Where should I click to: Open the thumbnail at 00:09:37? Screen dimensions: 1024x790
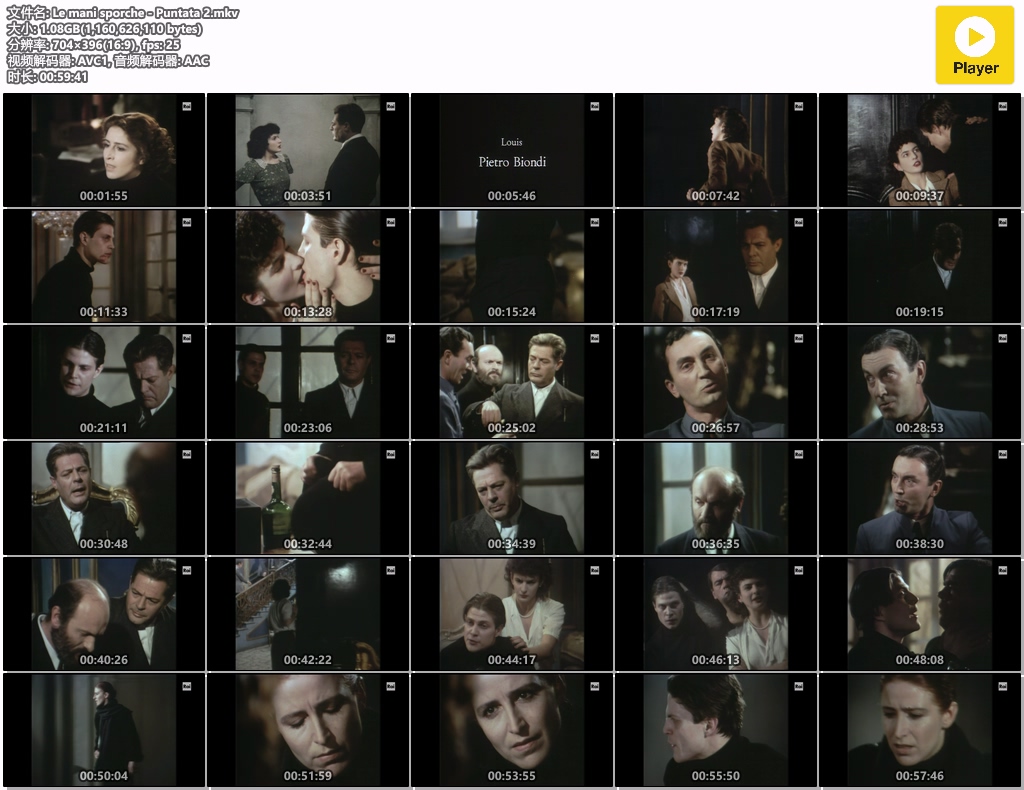(920, 150)
